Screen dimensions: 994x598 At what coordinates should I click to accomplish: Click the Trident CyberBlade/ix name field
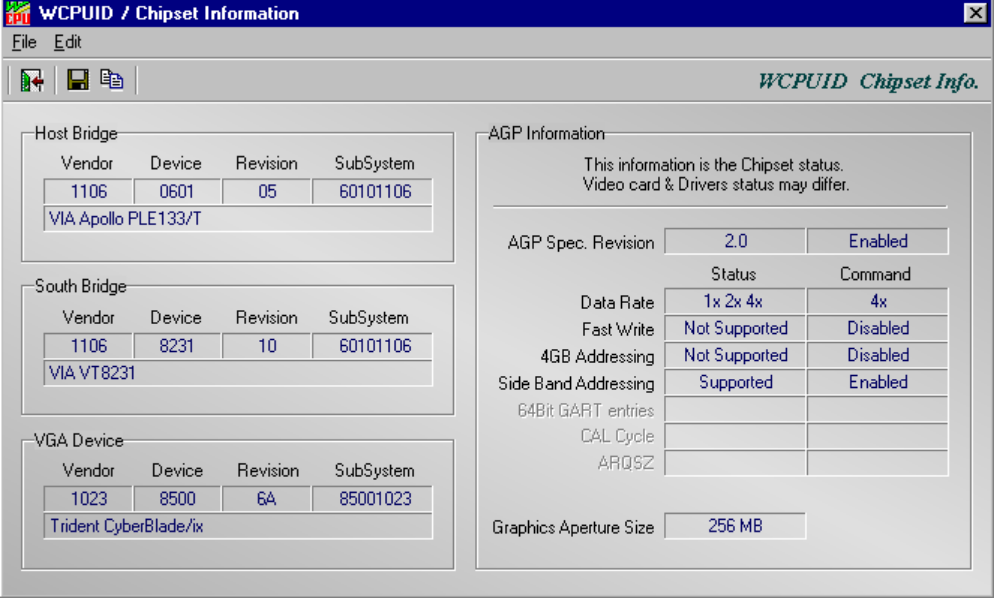pyautogui.click(x=238, y=526)
